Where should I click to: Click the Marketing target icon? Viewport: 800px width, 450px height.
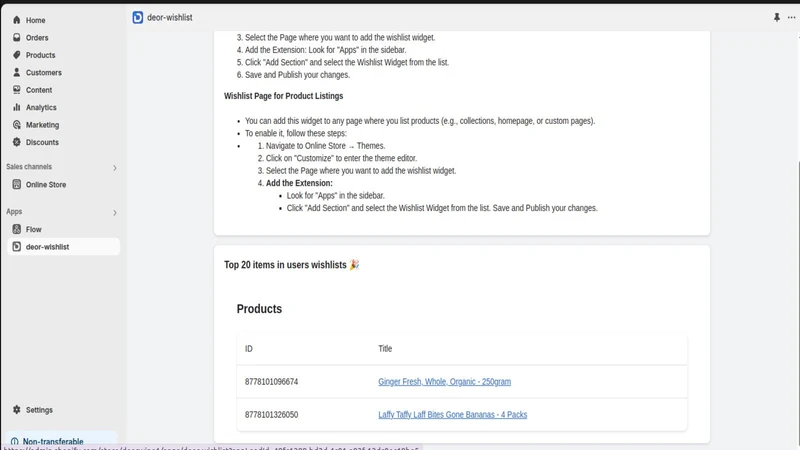[17, 124]
